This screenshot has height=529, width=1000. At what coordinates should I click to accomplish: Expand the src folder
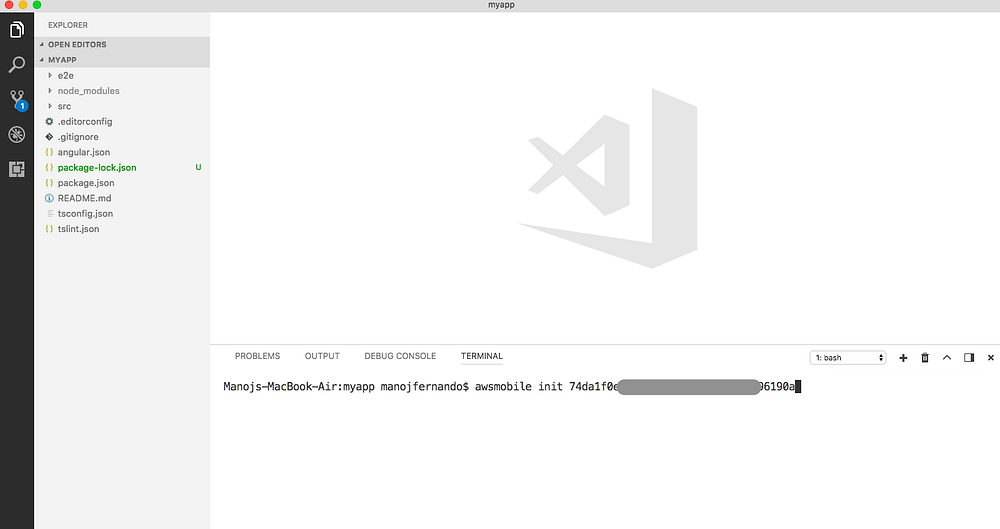click(122, 106)
